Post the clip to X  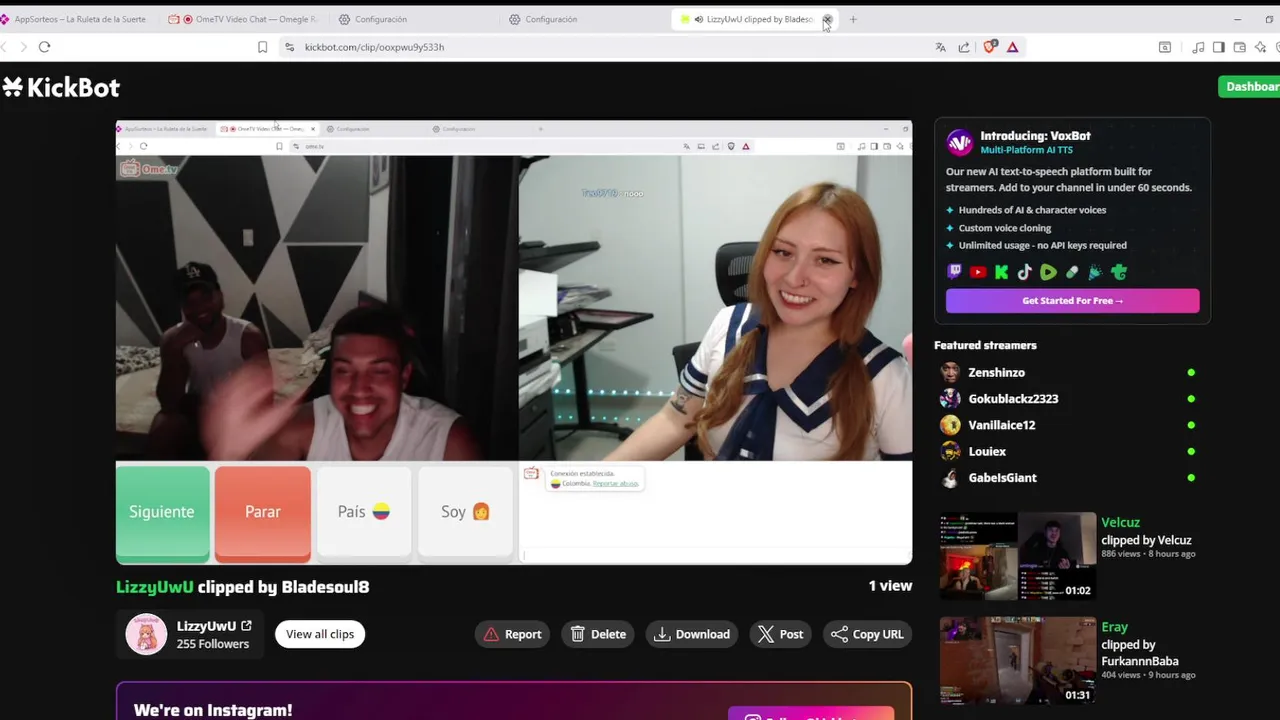point(780,634)
